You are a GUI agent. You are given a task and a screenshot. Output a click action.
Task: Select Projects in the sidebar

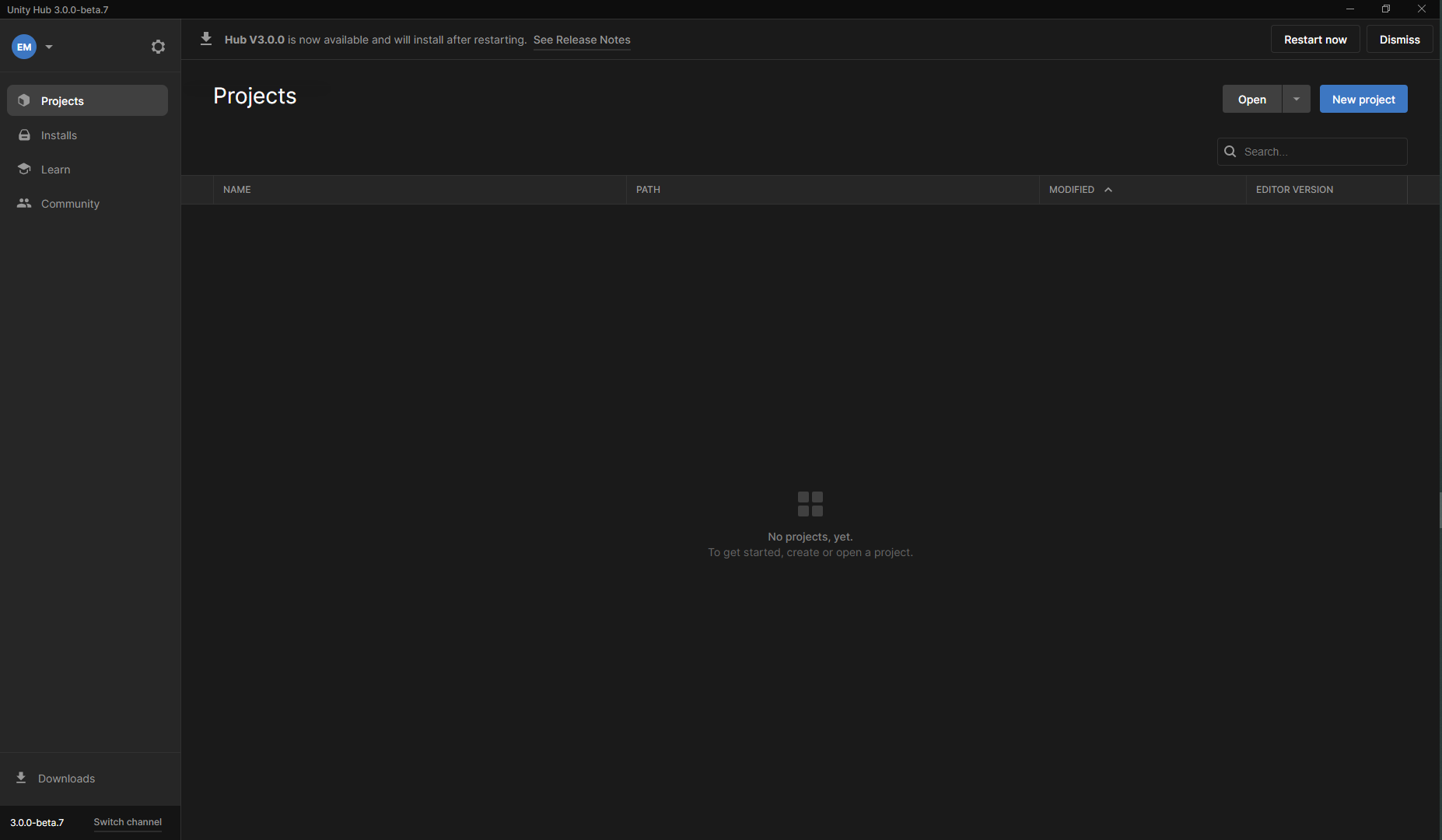(87, 100)
